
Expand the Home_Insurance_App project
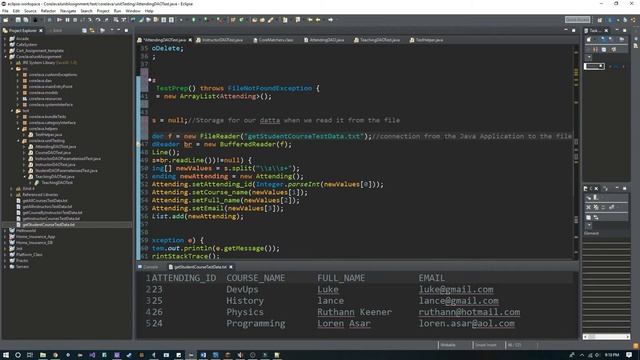[5, 237]
